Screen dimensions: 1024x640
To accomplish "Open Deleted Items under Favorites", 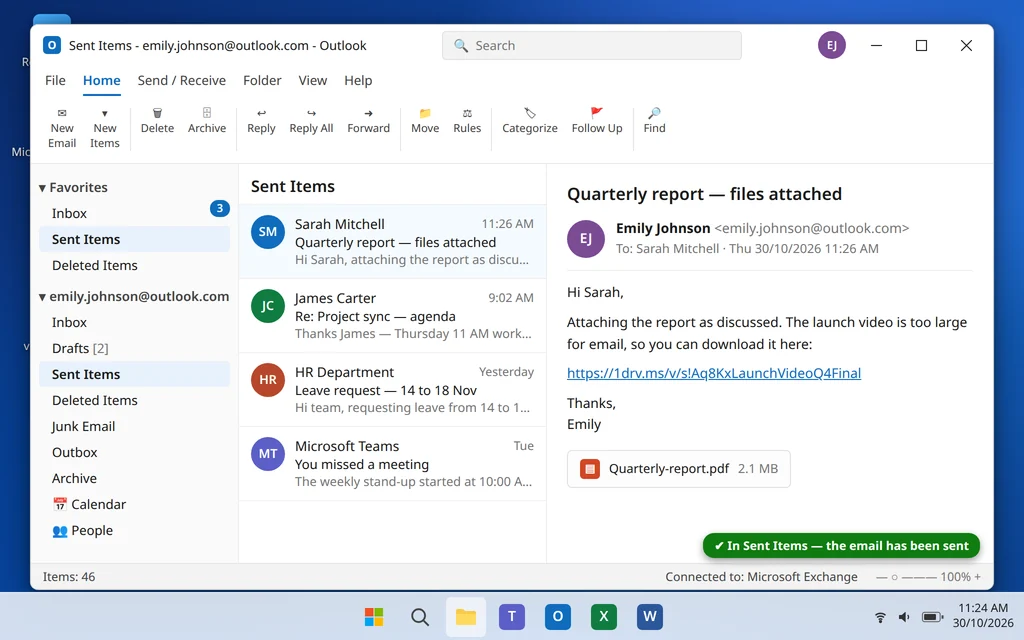I will coord(135,265).
